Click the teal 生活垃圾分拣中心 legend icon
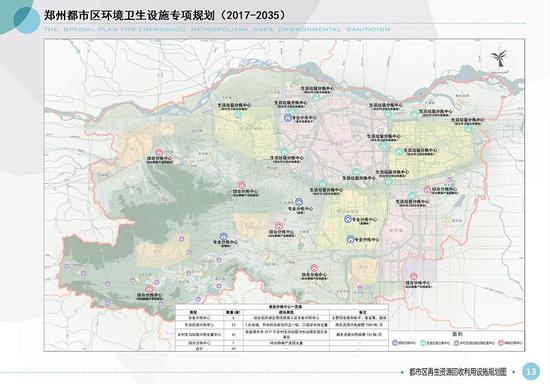This screenshot has width=550, height=384. click(x=423, y=343)
